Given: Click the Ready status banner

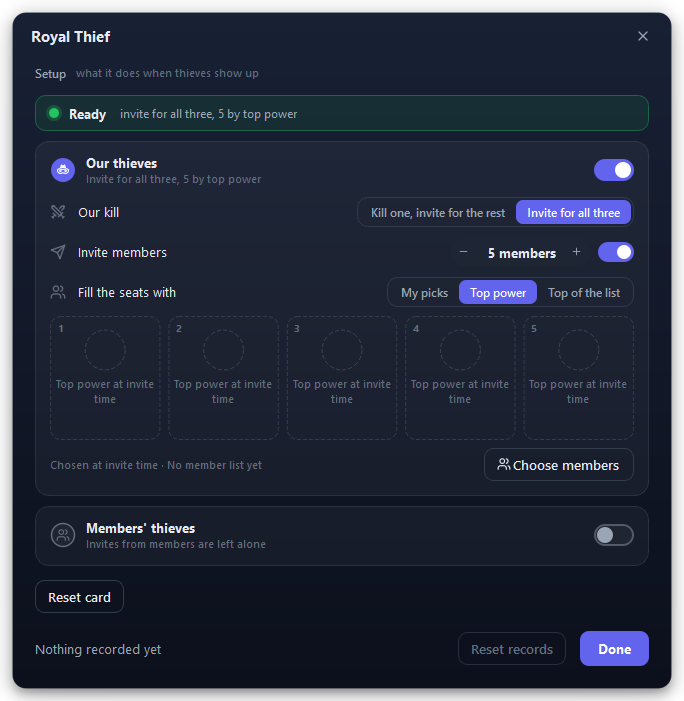Looking at the screenshot, I should click(342, 113).
